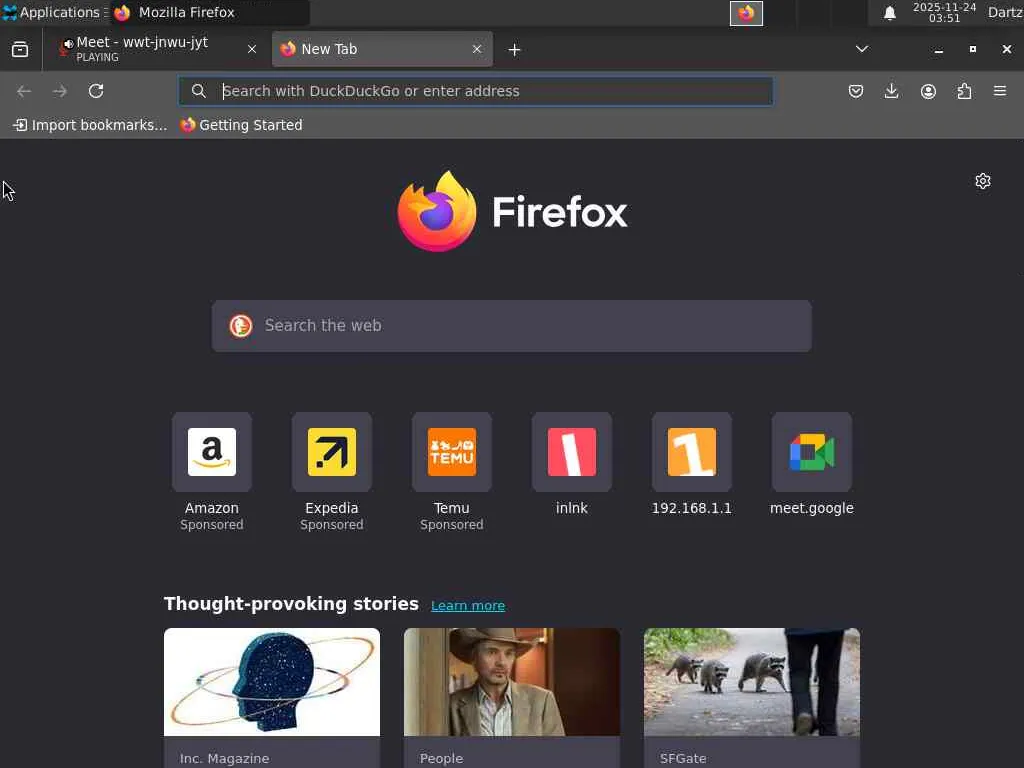Click the address bar search magnifier icon
The image size is (1024, 768).
199,91
